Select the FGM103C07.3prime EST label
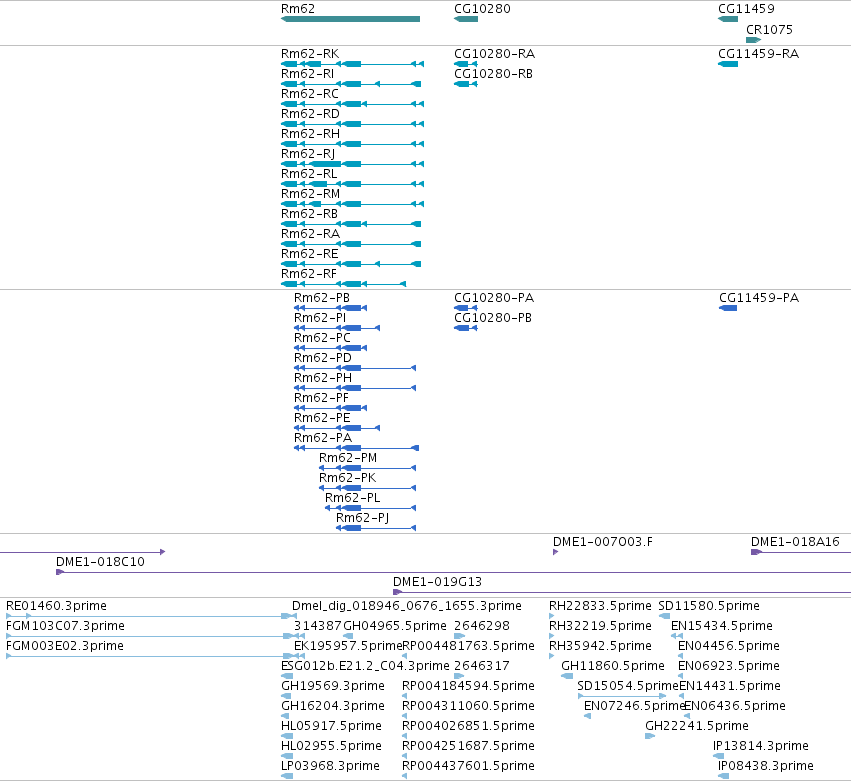The image size is (851, 781). tap(65, 626)
